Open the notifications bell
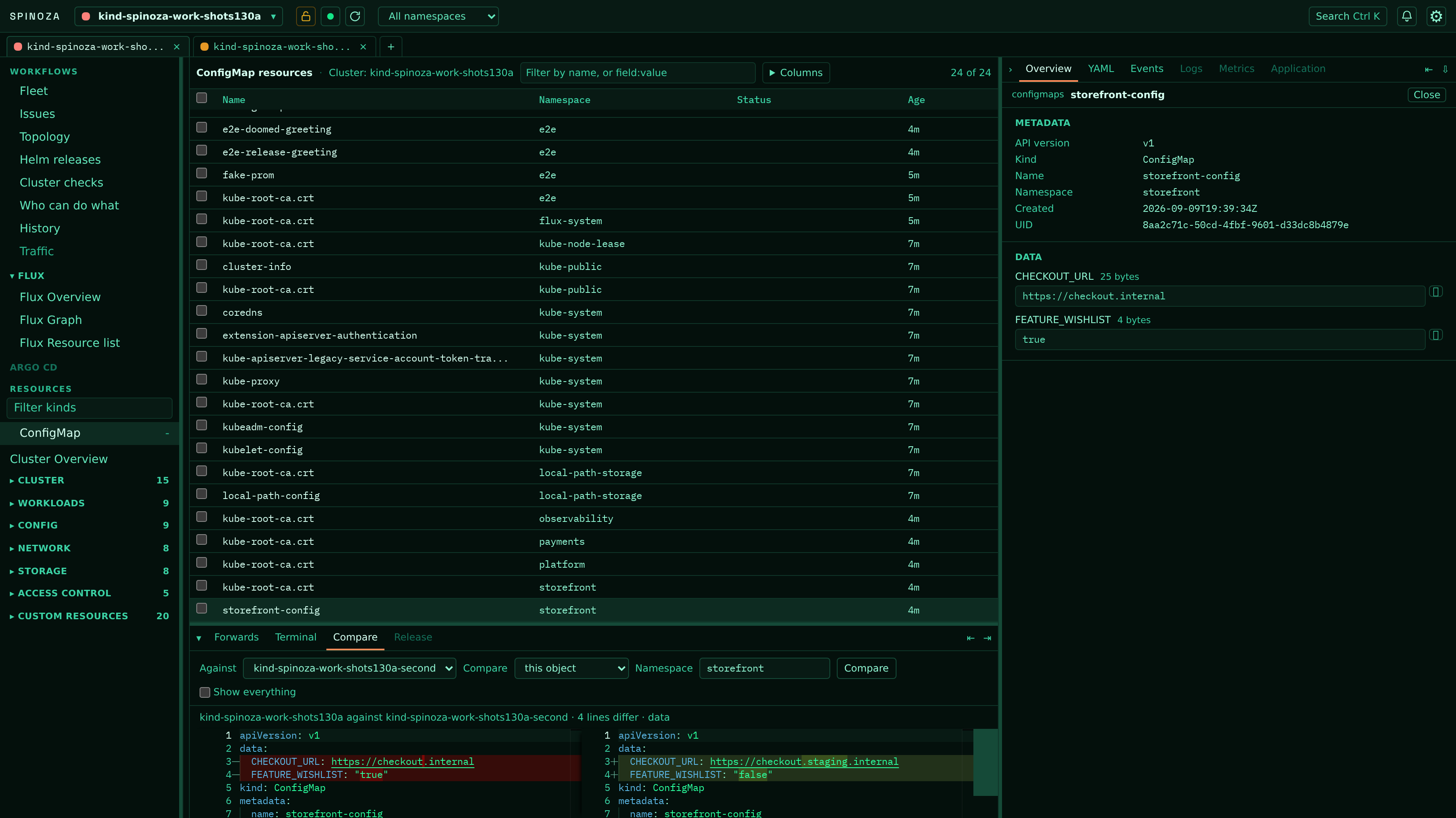The width and height of the screenshot is (1456, 818). [1407, 16]
